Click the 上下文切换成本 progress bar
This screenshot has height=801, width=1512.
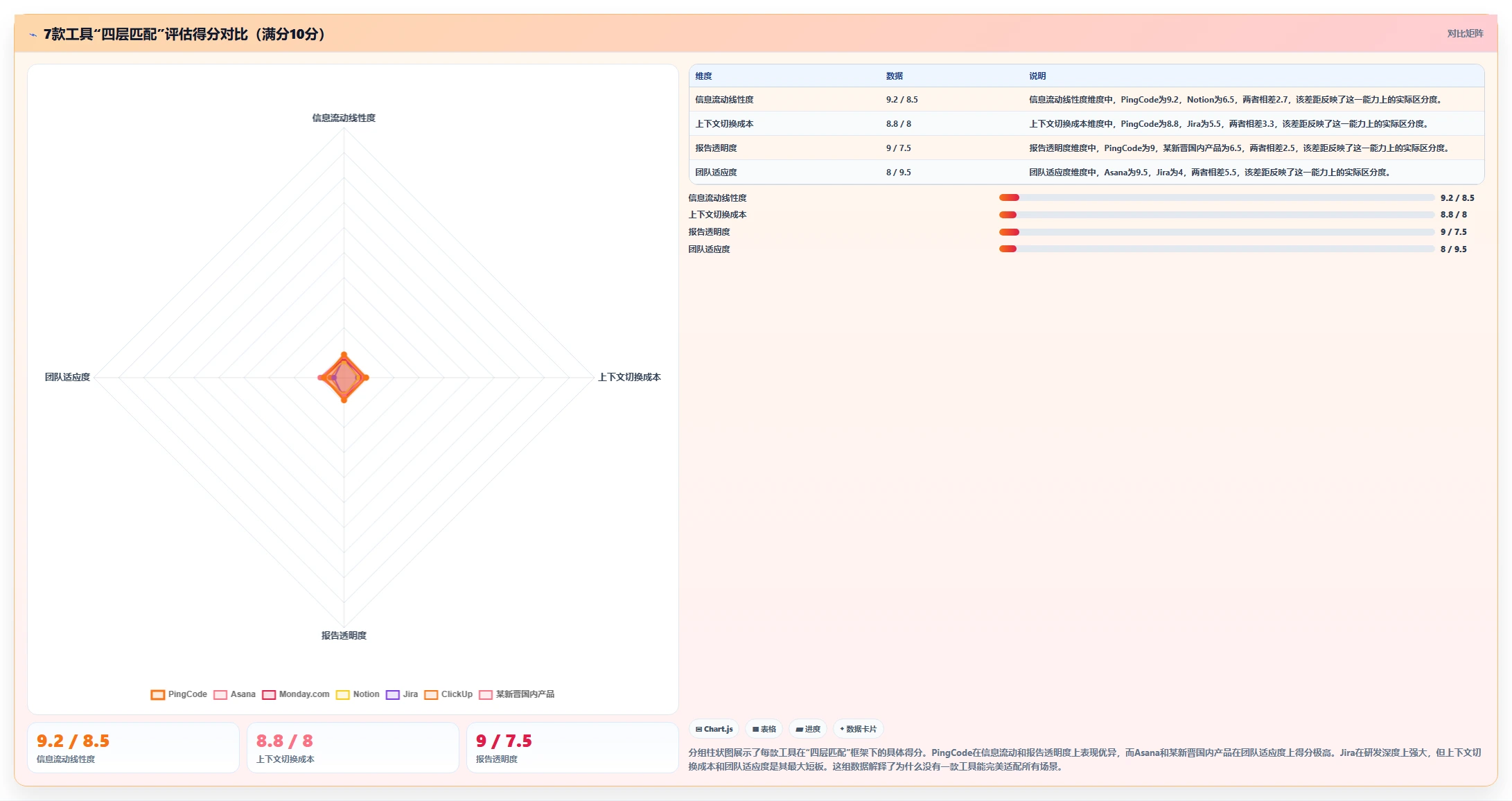tap(1216, 215)
